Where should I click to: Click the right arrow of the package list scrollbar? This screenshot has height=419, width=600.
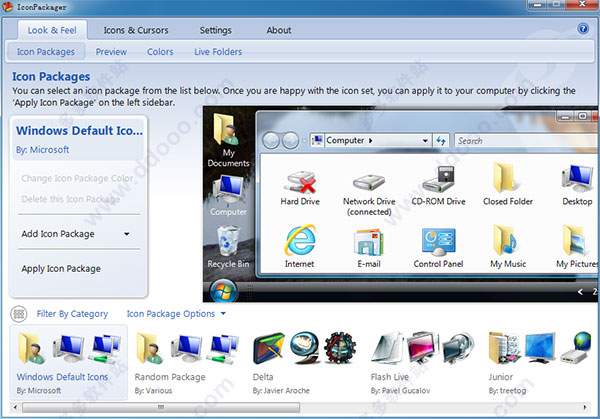click(x=585, y=408)
